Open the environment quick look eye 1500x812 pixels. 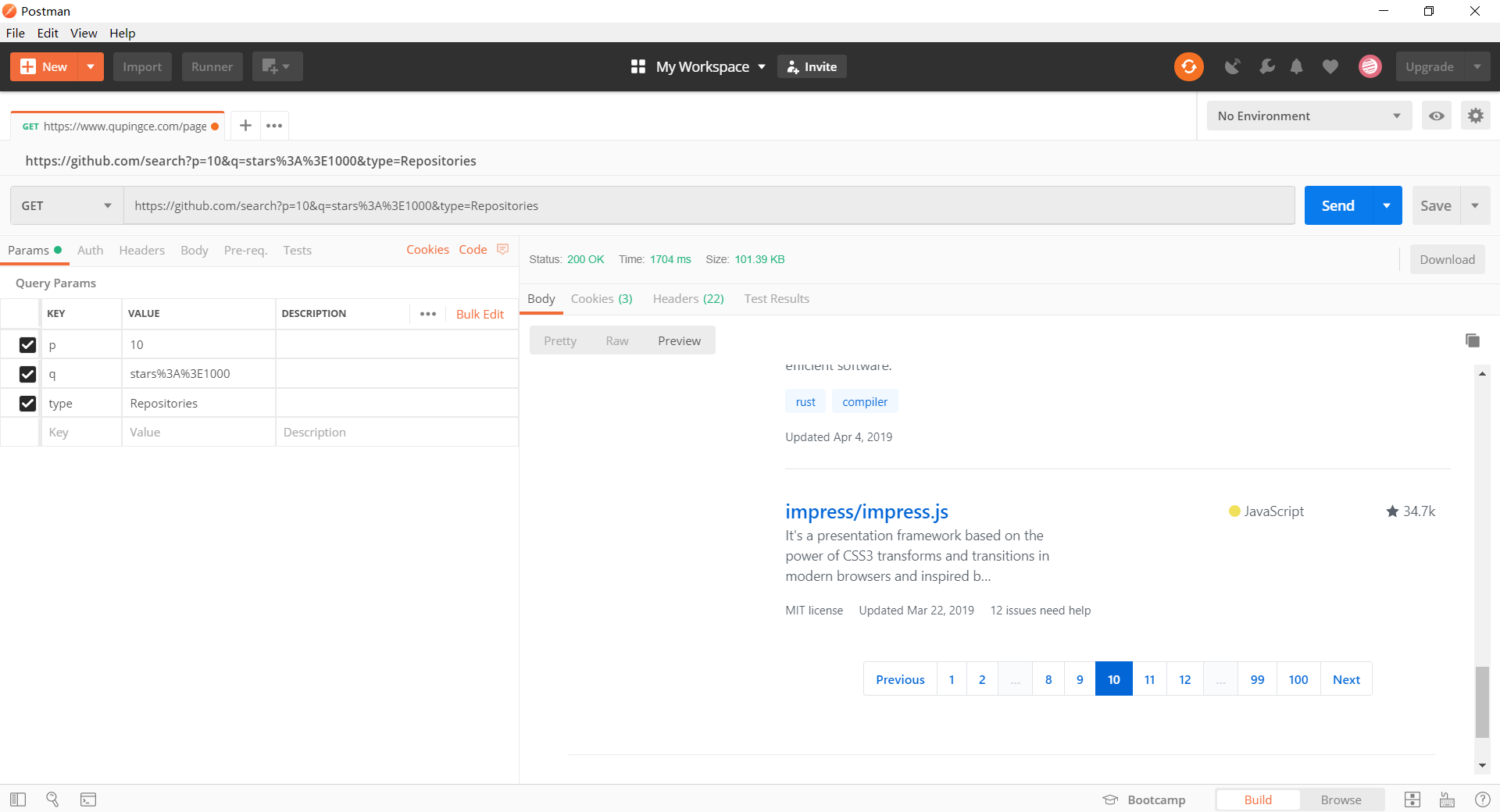[1436, 116]
